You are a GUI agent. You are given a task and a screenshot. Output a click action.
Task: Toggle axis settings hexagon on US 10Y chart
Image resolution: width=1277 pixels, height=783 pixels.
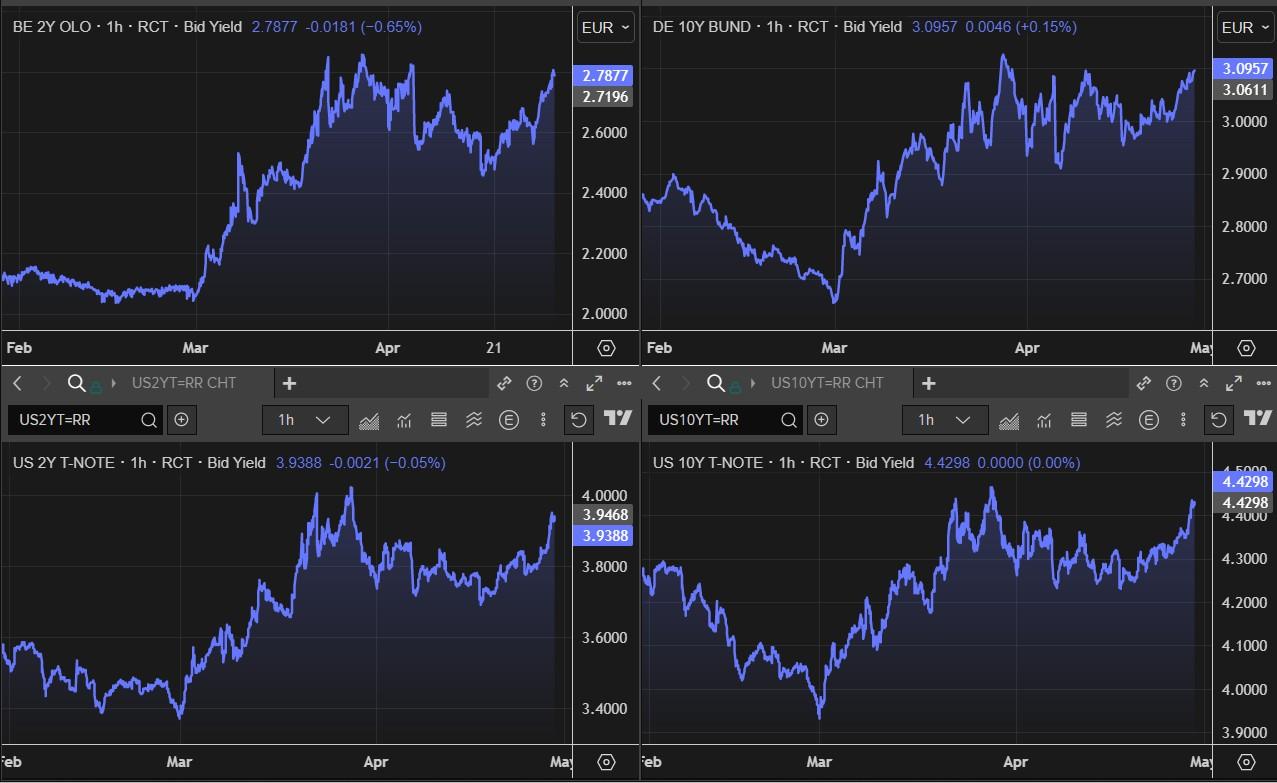tap(1246, 762)
